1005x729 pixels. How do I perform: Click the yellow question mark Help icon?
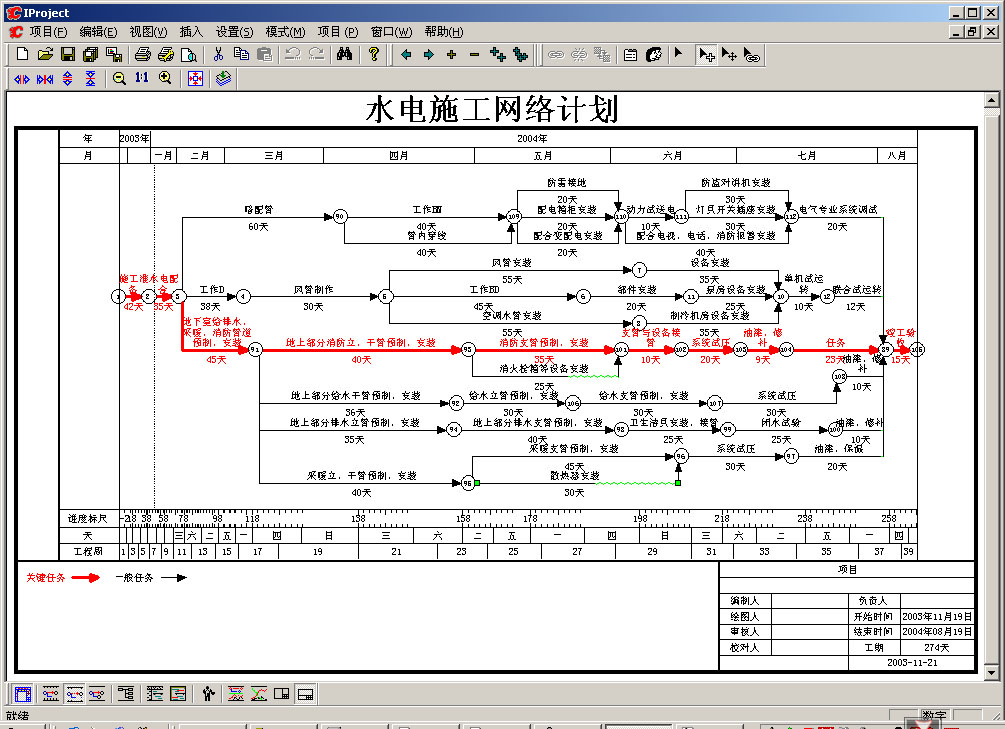point(373,54)
